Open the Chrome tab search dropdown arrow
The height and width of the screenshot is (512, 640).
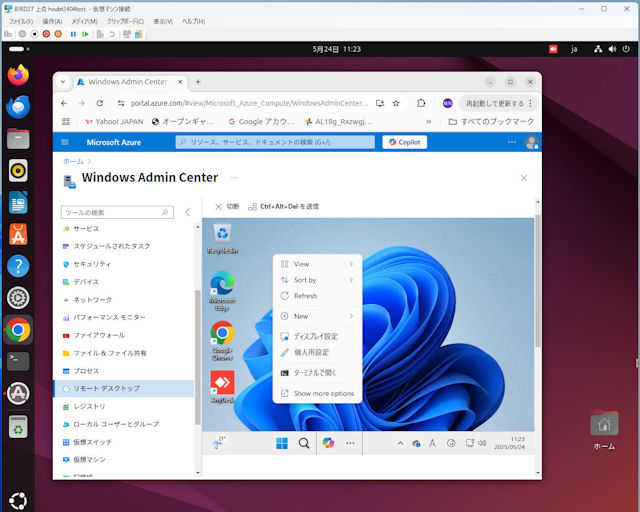click(x=63, y=82)
